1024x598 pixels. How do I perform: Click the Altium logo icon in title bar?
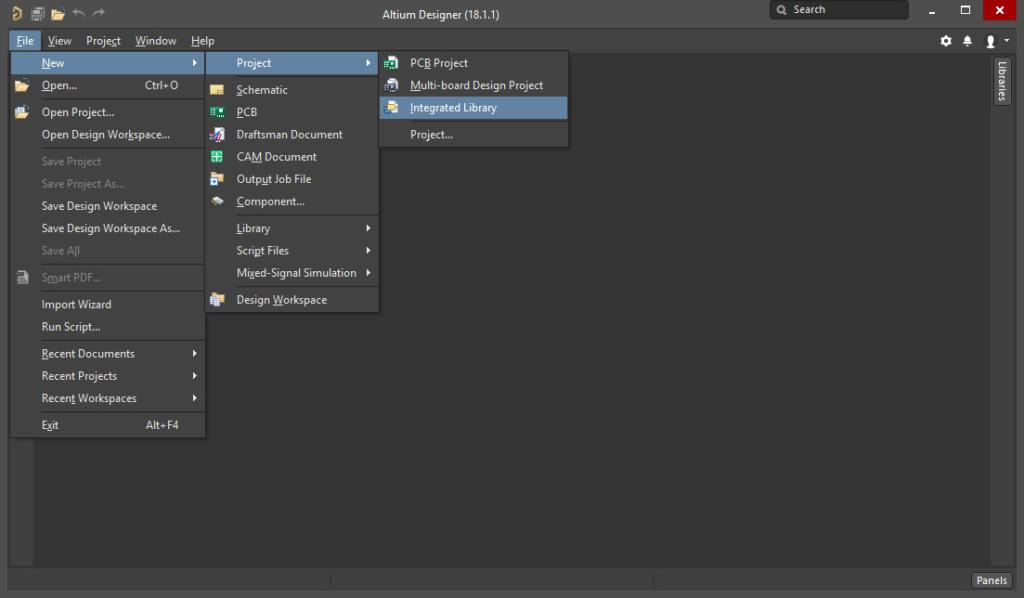coord(17,13)
